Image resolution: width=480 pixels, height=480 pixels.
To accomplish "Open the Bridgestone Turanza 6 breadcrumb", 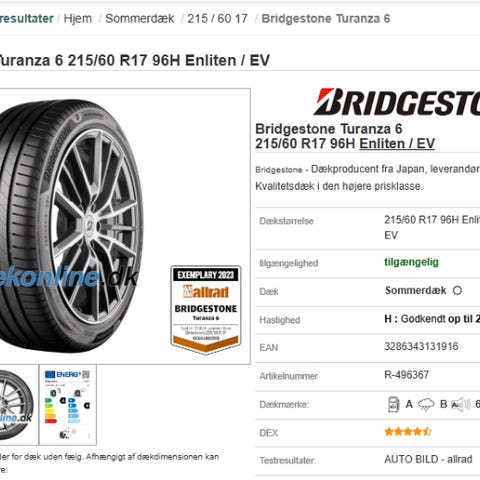I will pyautogui.click(x=326, y=19).
